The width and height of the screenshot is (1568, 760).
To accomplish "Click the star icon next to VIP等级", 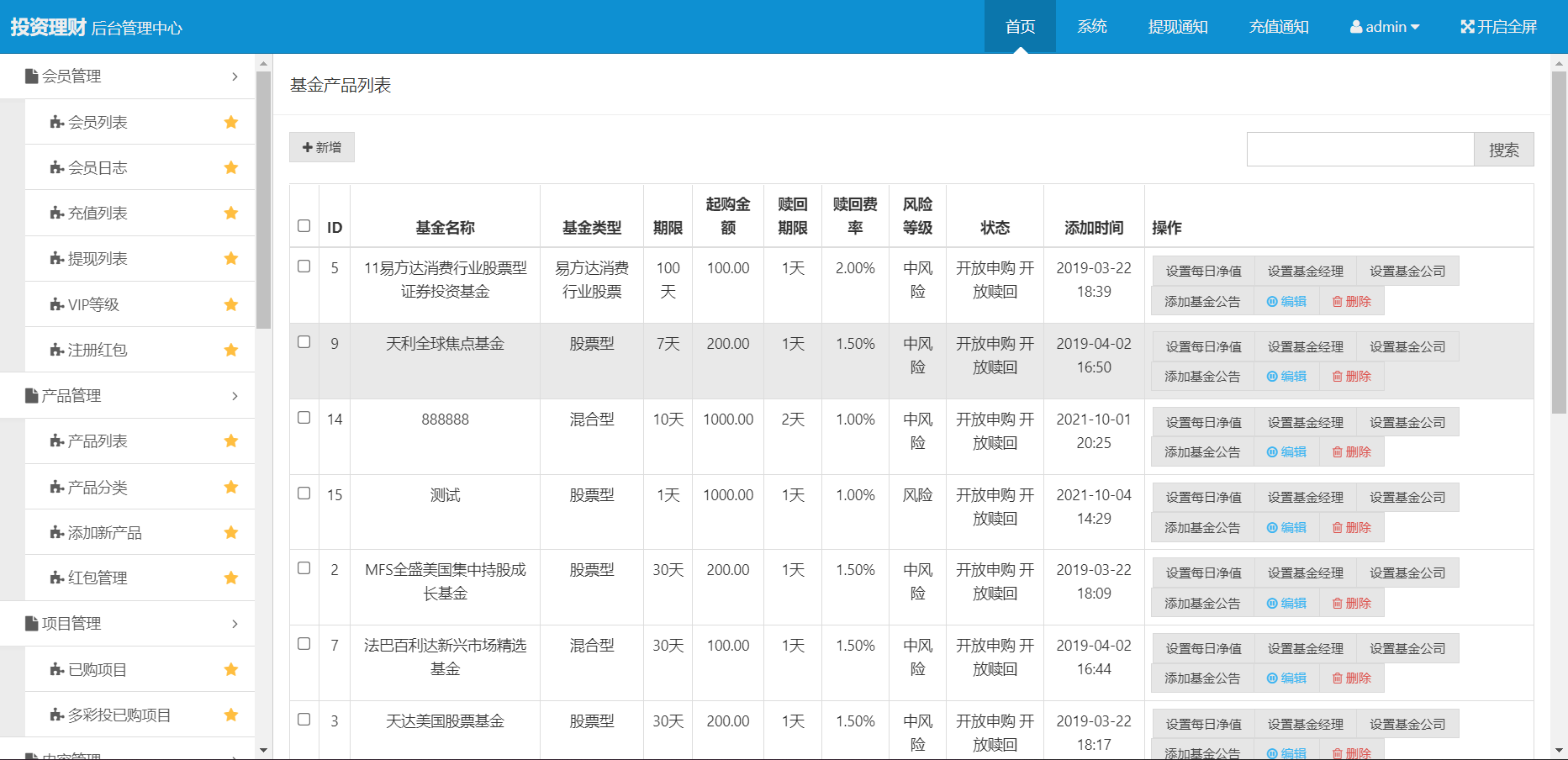I will pyautogui.click(x=231, y=304).
